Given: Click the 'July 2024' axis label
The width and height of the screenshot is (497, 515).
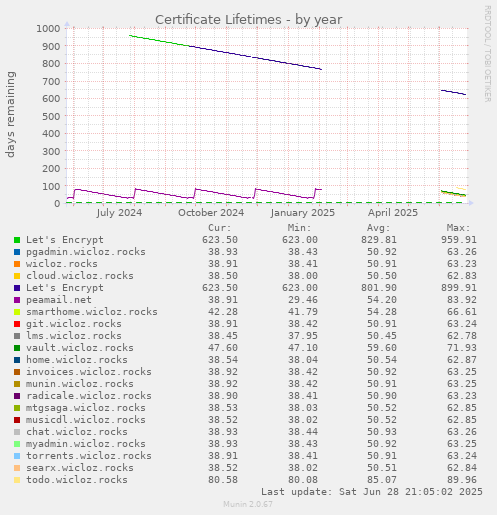Looking at the screenshot, I should pyautogui.click(x=119, y=213).
